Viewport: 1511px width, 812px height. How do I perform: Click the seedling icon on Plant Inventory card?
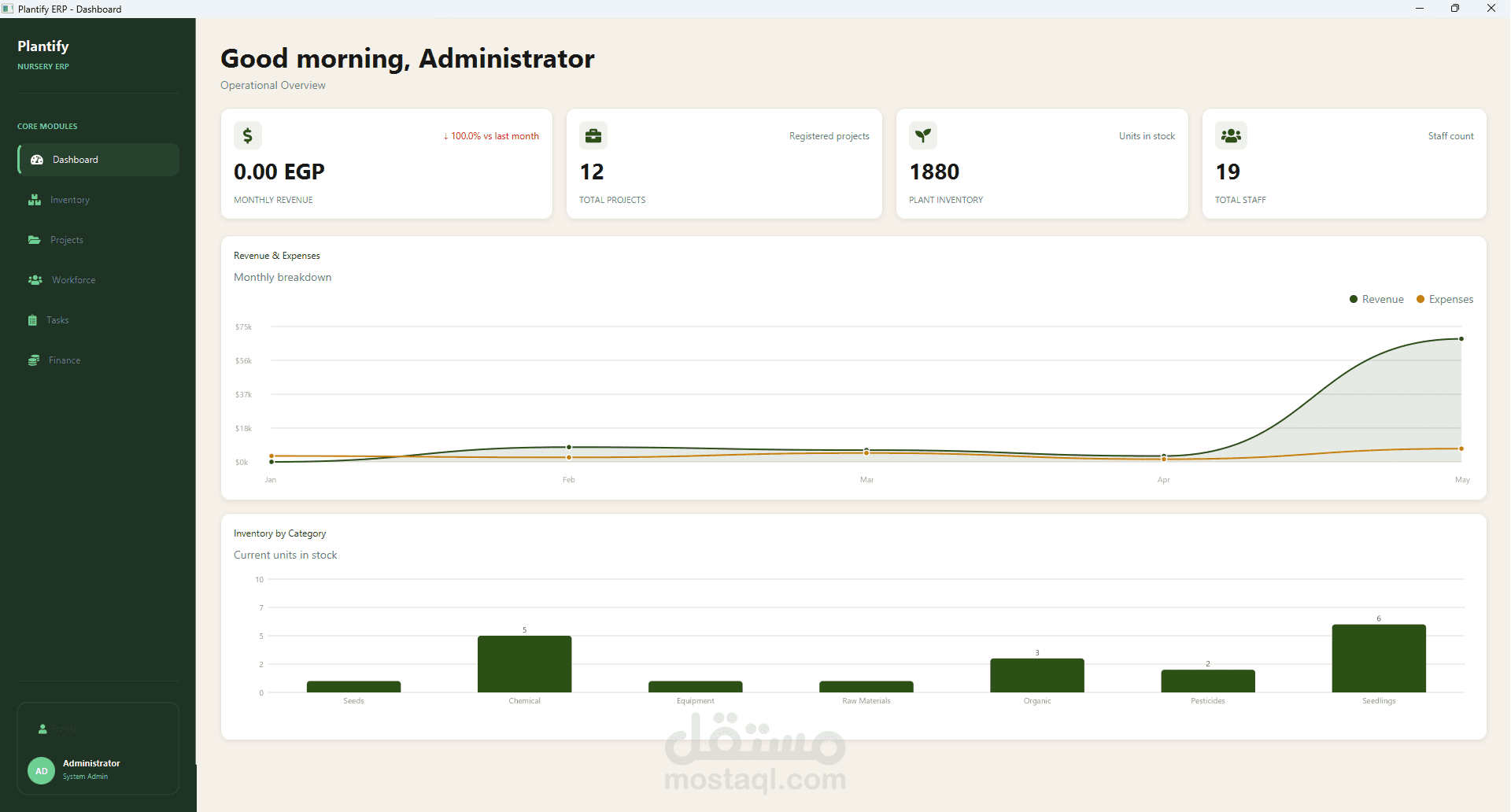[923, 135]
